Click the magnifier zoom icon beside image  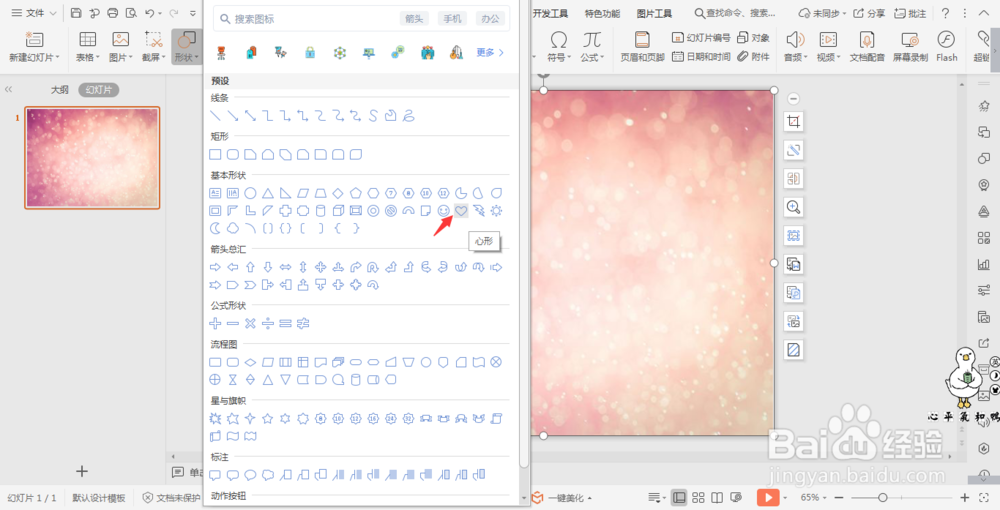[x=793, y=207]
